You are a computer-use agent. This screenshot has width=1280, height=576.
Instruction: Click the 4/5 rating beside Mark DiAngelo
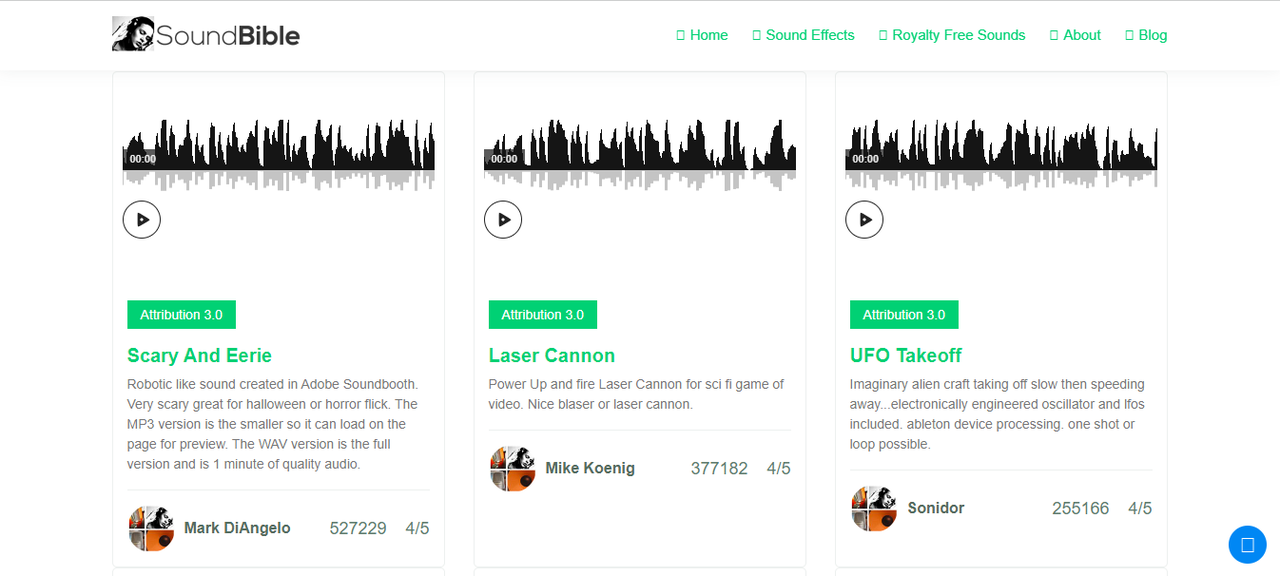(417, 528)
